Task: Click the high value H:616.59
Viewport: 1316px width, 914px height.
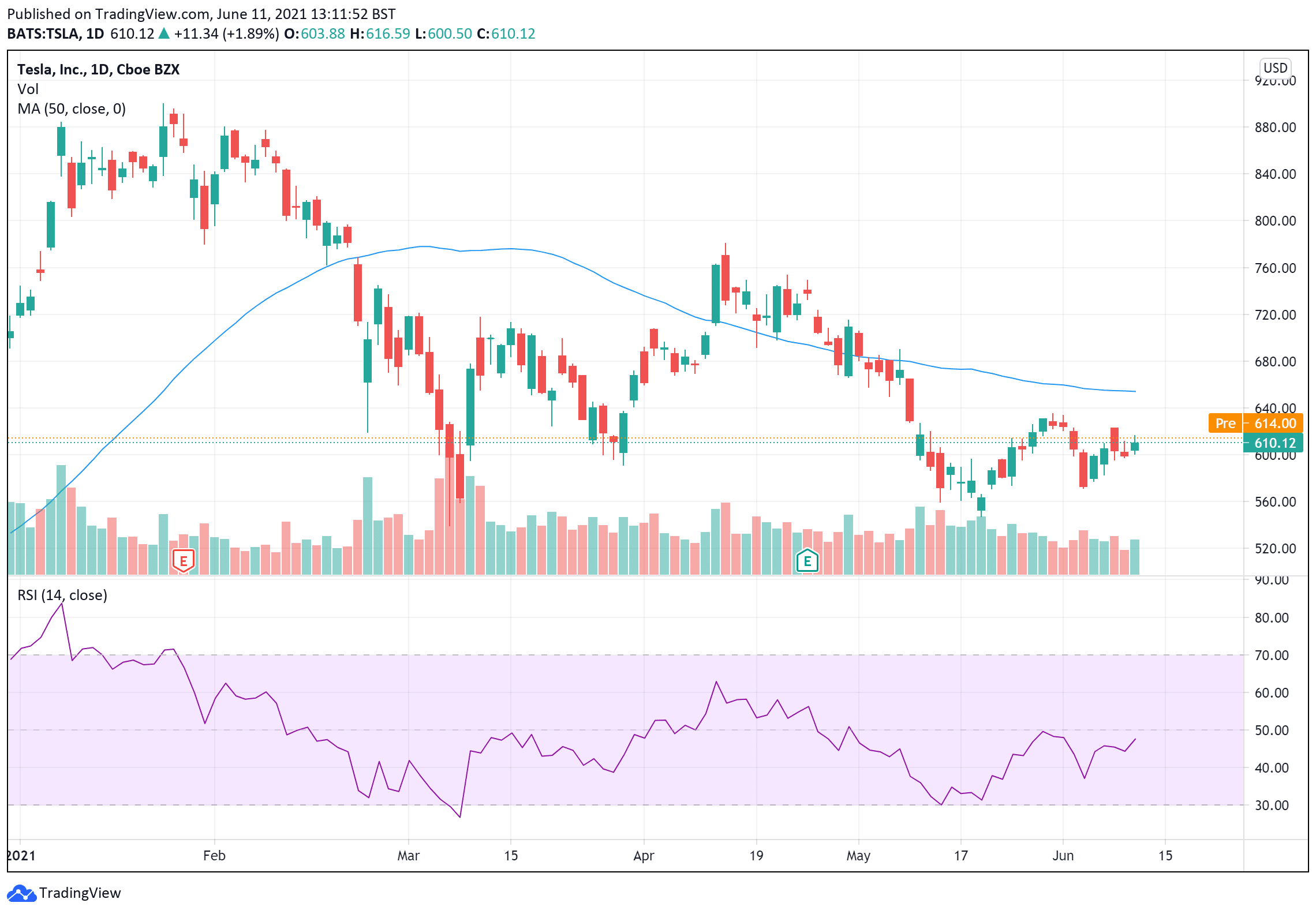Action: pyautogui.click(x=380, y=33)
